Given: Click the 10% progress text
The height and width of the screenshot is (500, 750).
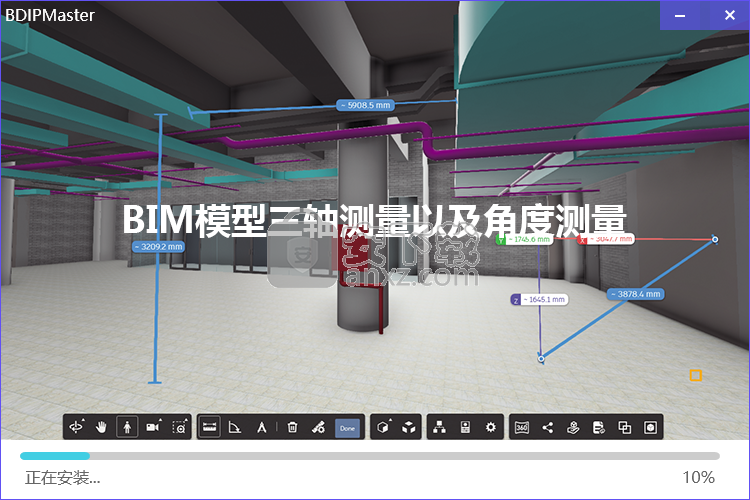Looking at the screenshot, I should click(698, 477).
